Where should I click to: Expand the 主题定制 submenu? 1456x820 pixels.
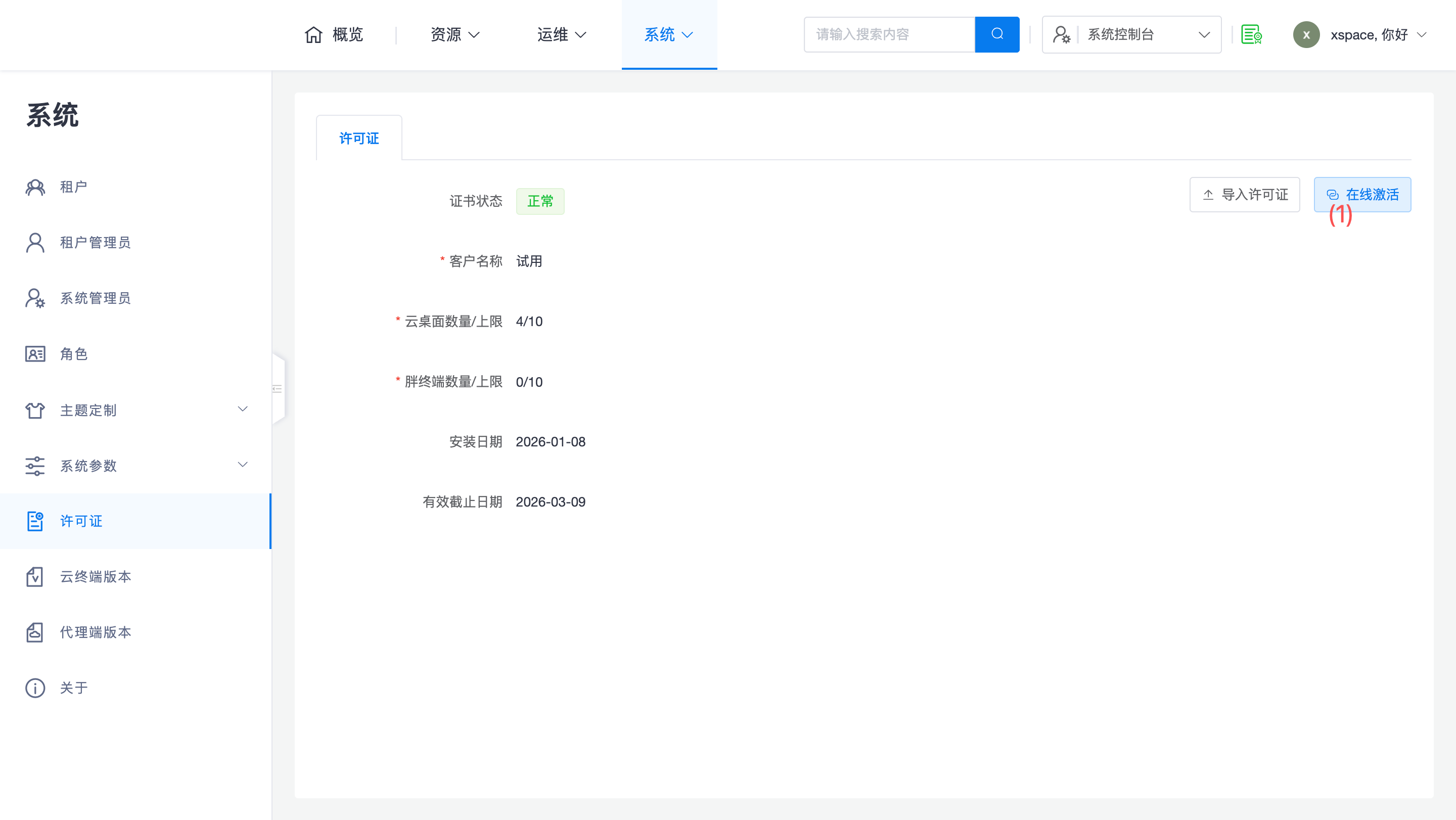[x=243, y=409]
